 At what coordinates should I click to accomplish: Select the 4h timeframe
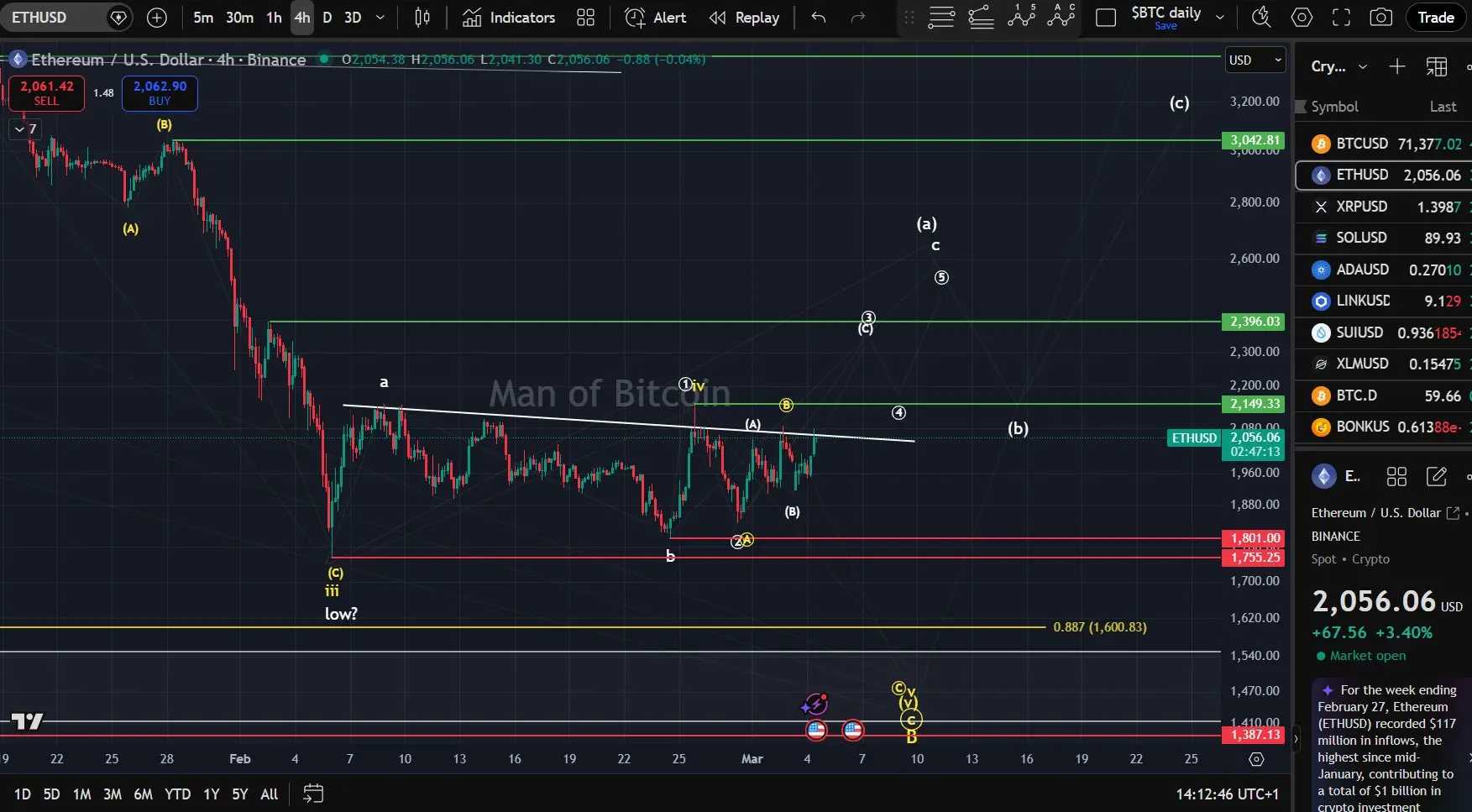tap(302, 18)
